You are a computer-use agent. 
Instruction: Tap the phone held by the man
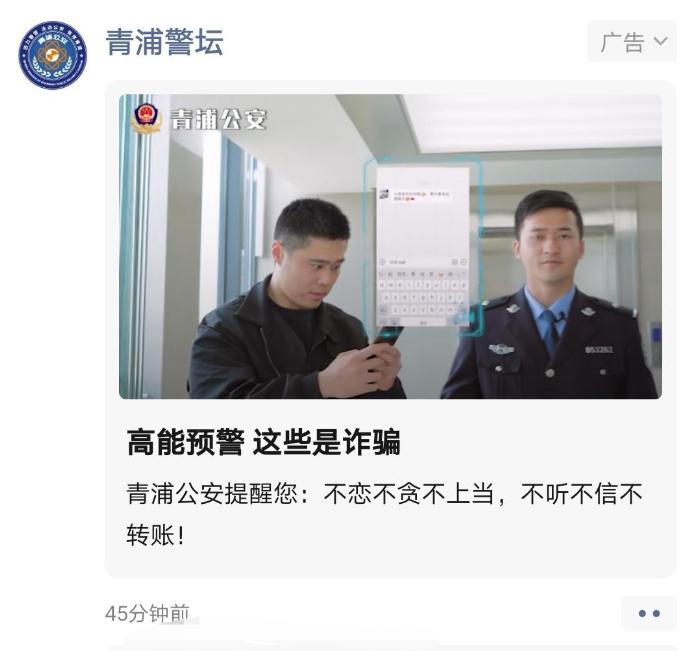[388, 336]
